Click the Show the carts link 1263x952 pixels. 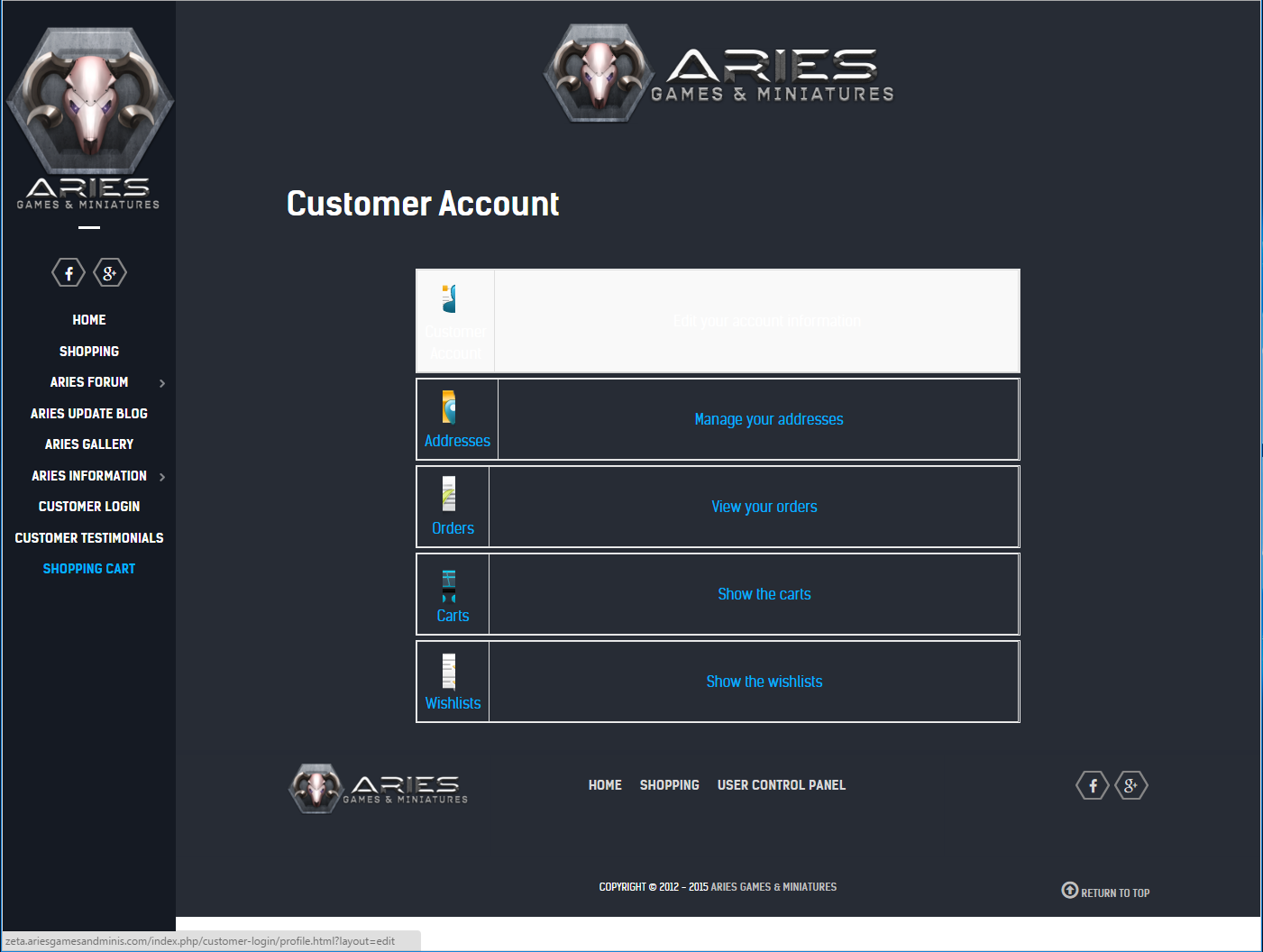(764, 594)
